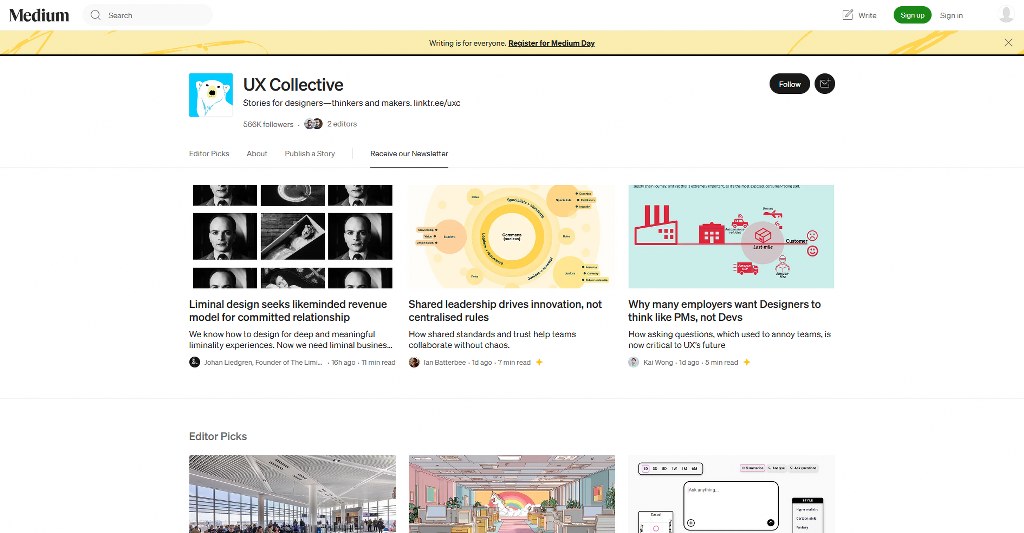The width and height of the screenshot is (1024, 533).
Task: Open the chat UI wireframe thumbnail
Action: tap(731, 494)
